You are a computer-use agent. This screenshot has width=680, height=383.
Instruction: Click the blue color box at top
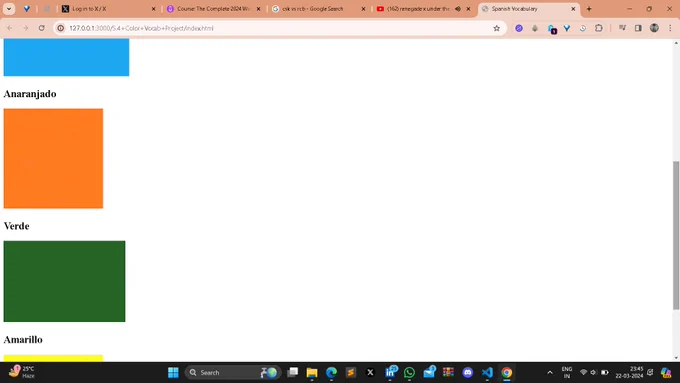[x=66, y=57]
